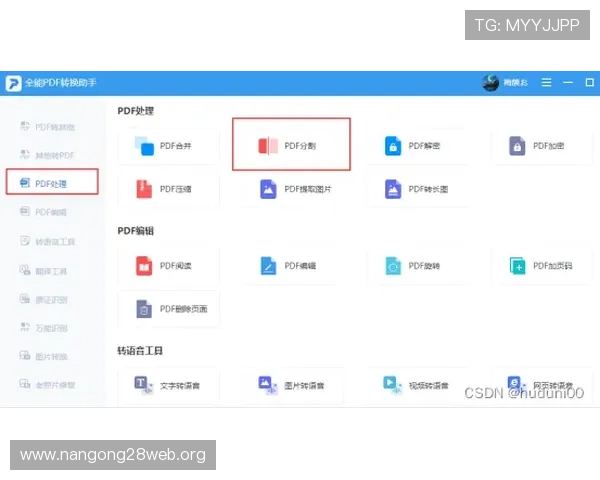This screenshot has height=480, width=600.
Task: Open the PDF加密 (encrypt) tool
Action: 542,146
